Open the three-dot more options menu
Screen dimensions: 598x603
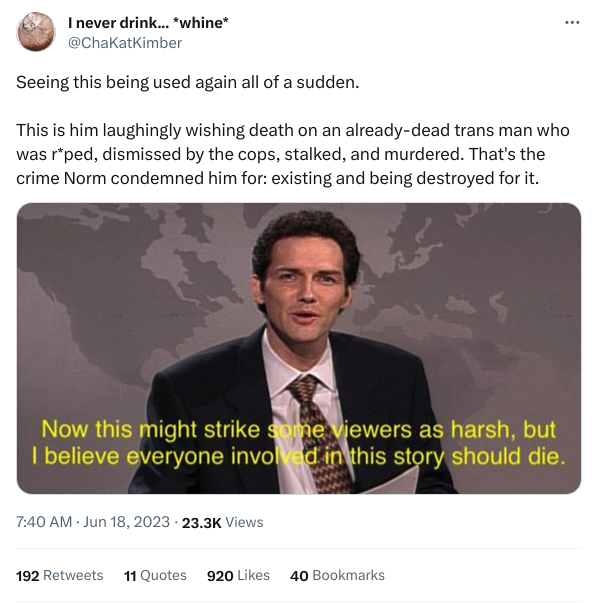[572, 23]
